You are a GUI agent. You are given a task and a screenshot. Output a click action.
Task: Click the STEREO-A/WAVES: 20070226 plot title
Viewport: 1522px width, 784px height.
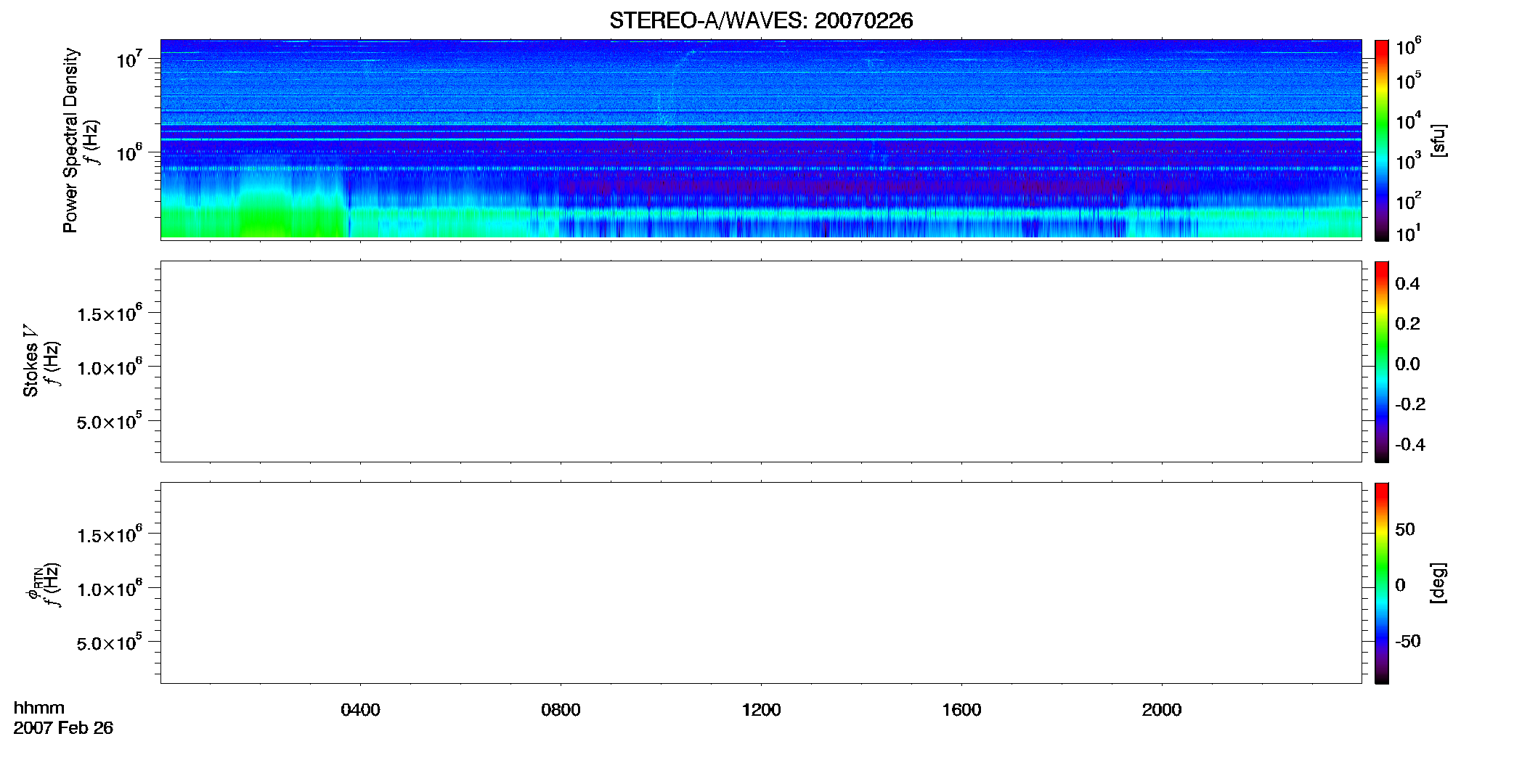click(760, 21)
